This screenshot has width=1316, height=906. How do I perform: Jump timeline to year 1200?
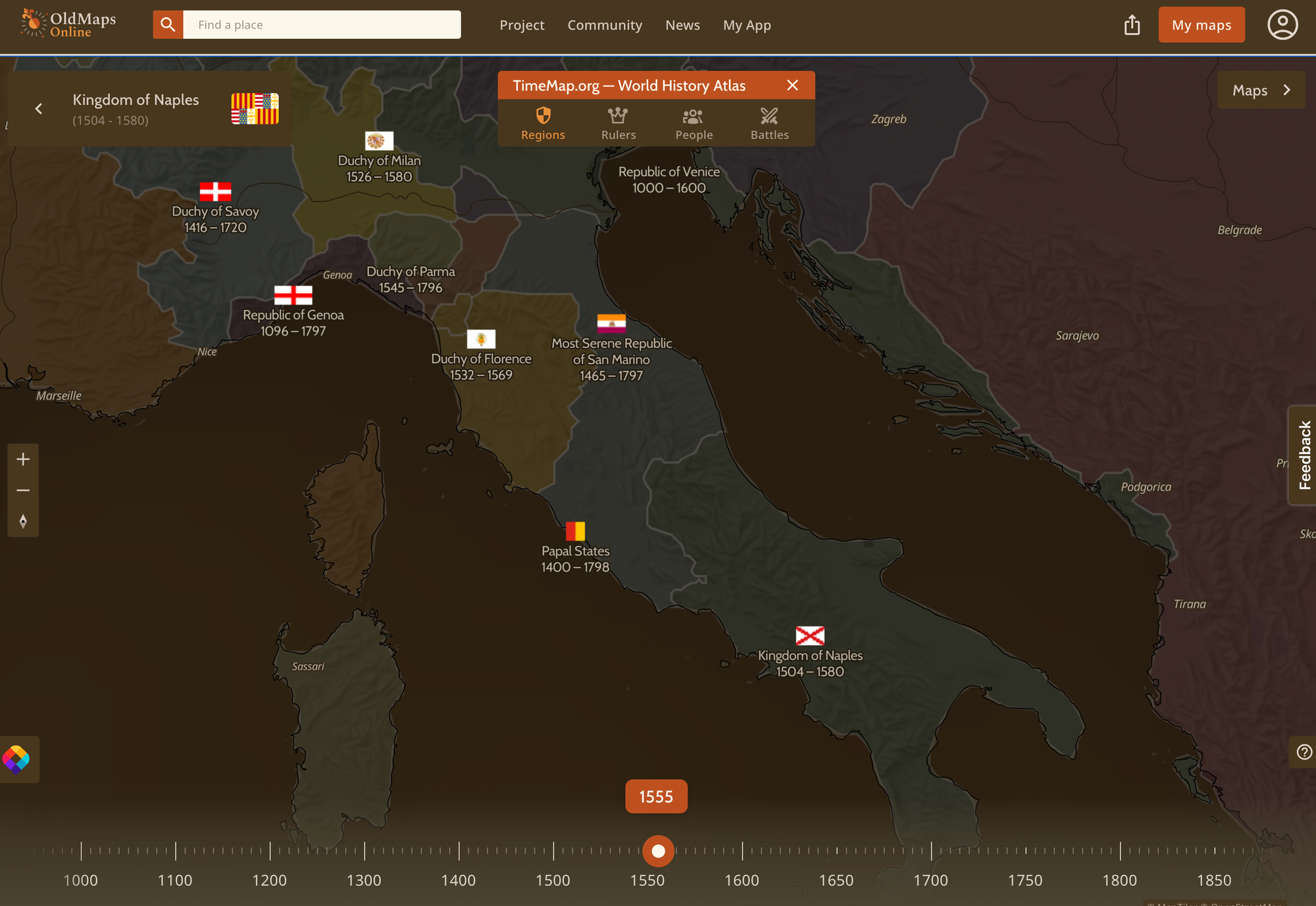pyautogui.click(x=270, y=880)
